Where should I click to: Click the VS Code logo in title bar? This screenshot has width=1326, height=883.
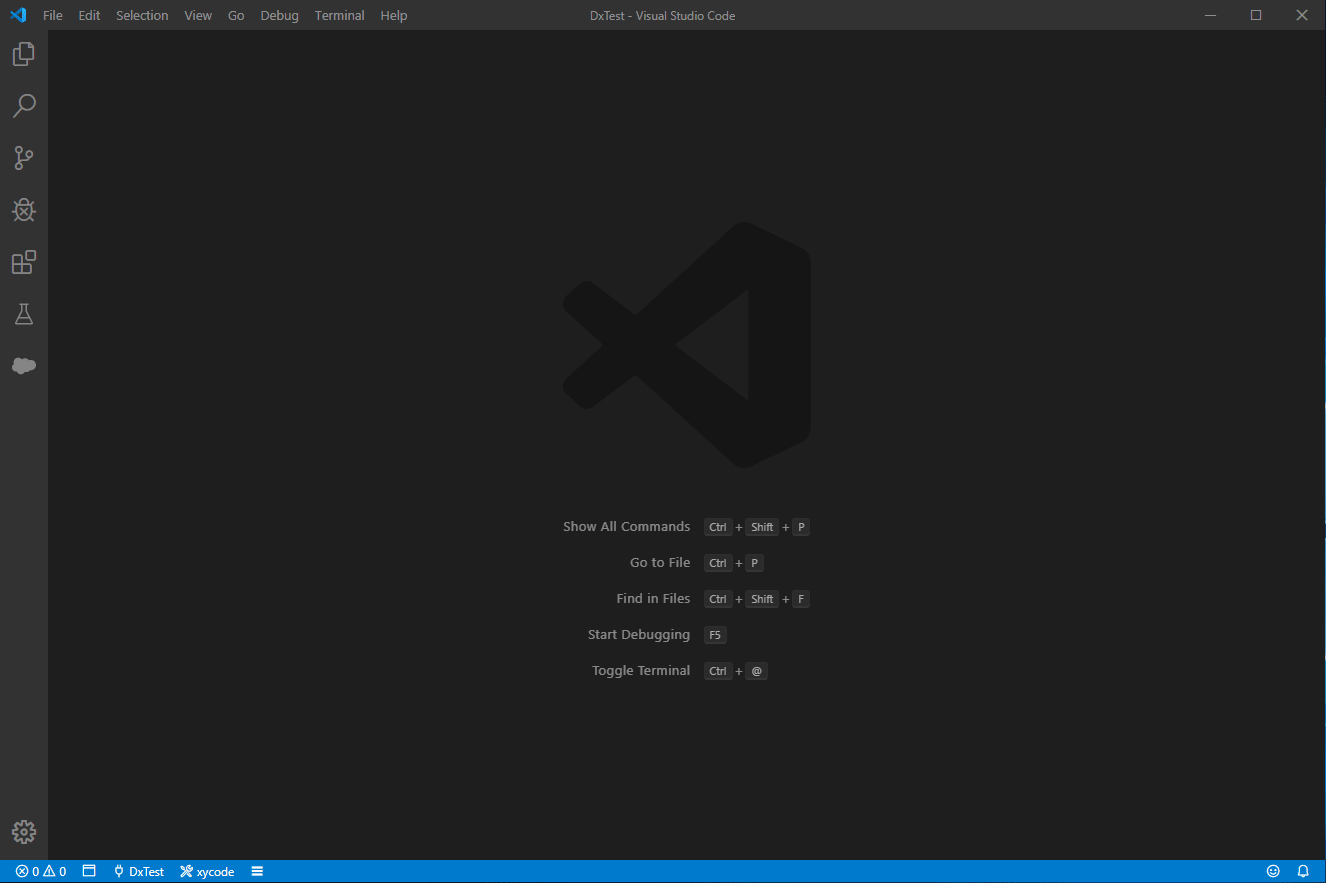pos(18,15)
